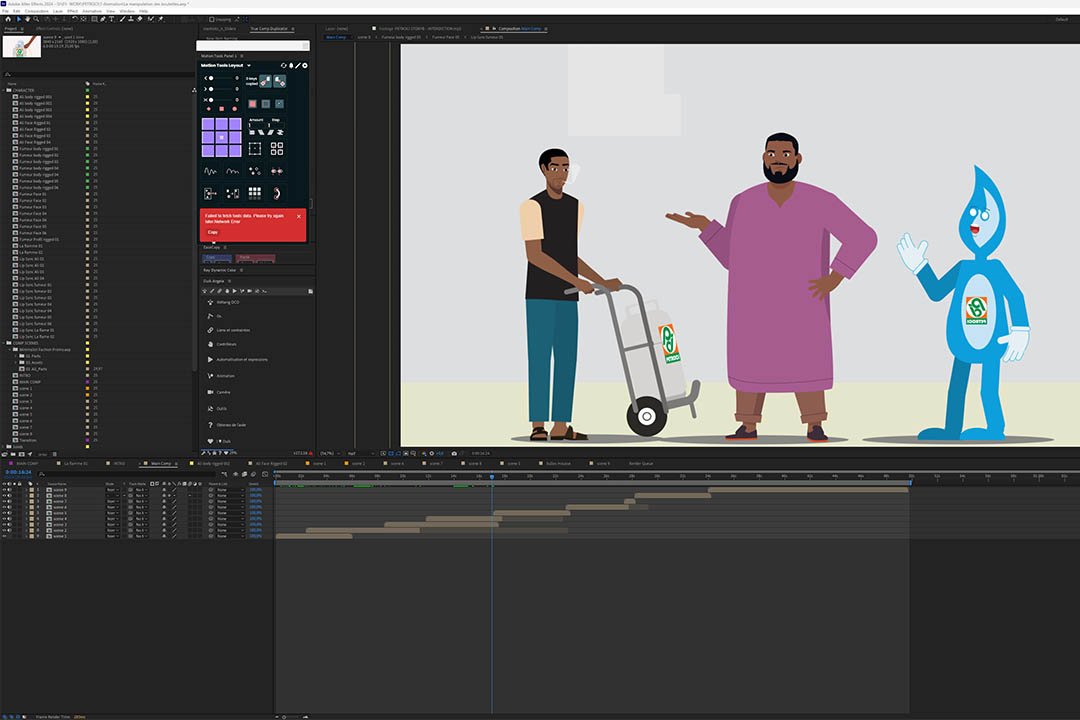Click the snapshot camera icon under viewer
Screen dimensions: 1080x720
click(x=454, y=453)
